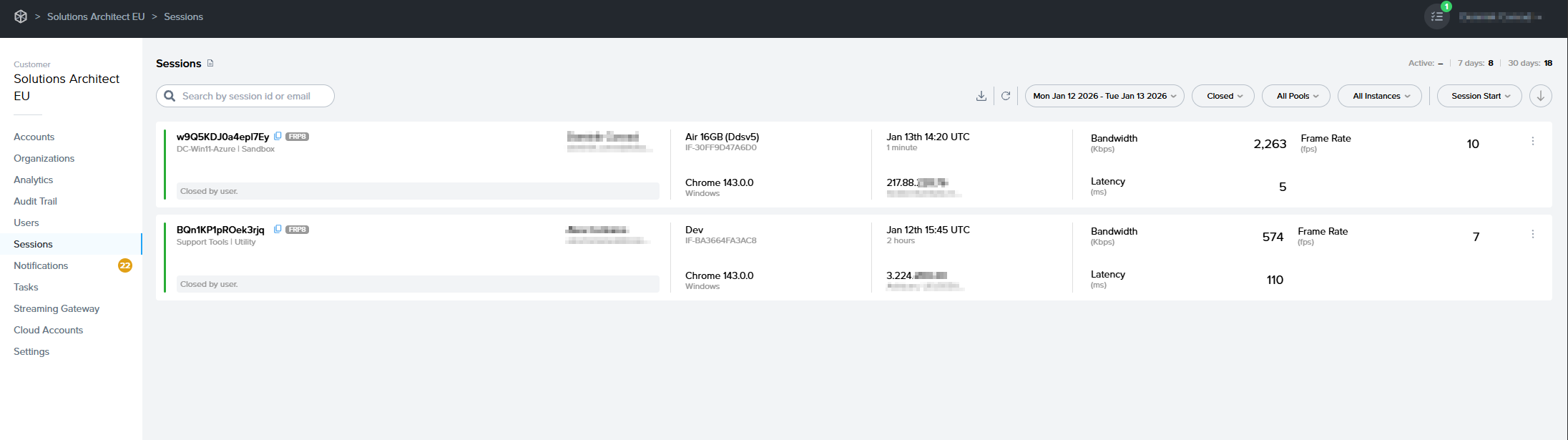Screen dimensions: 1568x440
Task: Copy session ID BQn1KP1pROek3rjq
Action: click(278, 229)
